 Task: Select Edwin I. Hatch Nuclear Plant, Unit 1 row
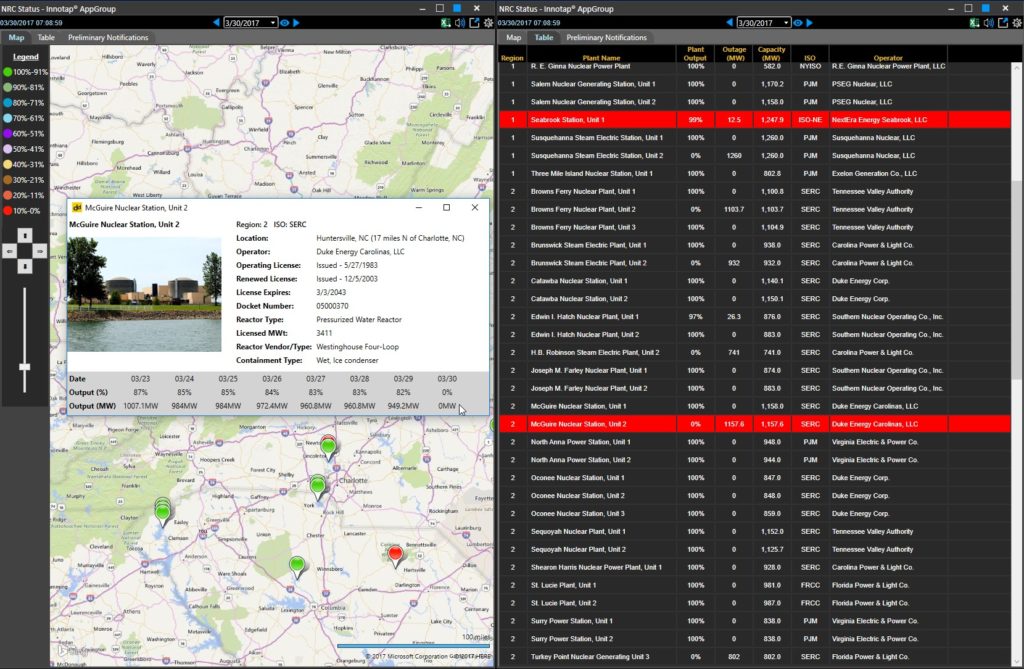coord(755,316)
